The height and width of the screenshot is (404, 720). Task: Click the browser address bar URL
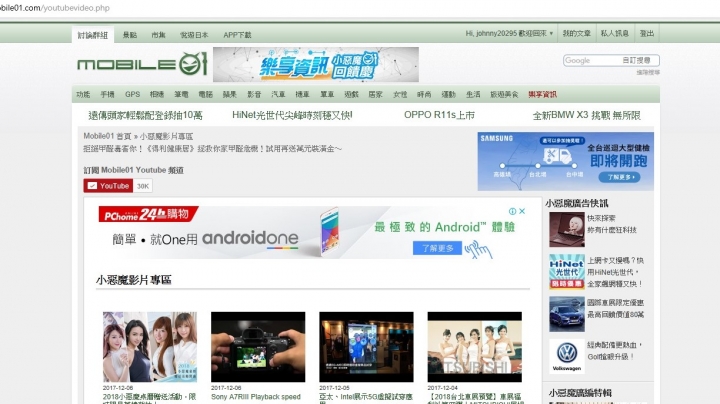tap(55, 8)
